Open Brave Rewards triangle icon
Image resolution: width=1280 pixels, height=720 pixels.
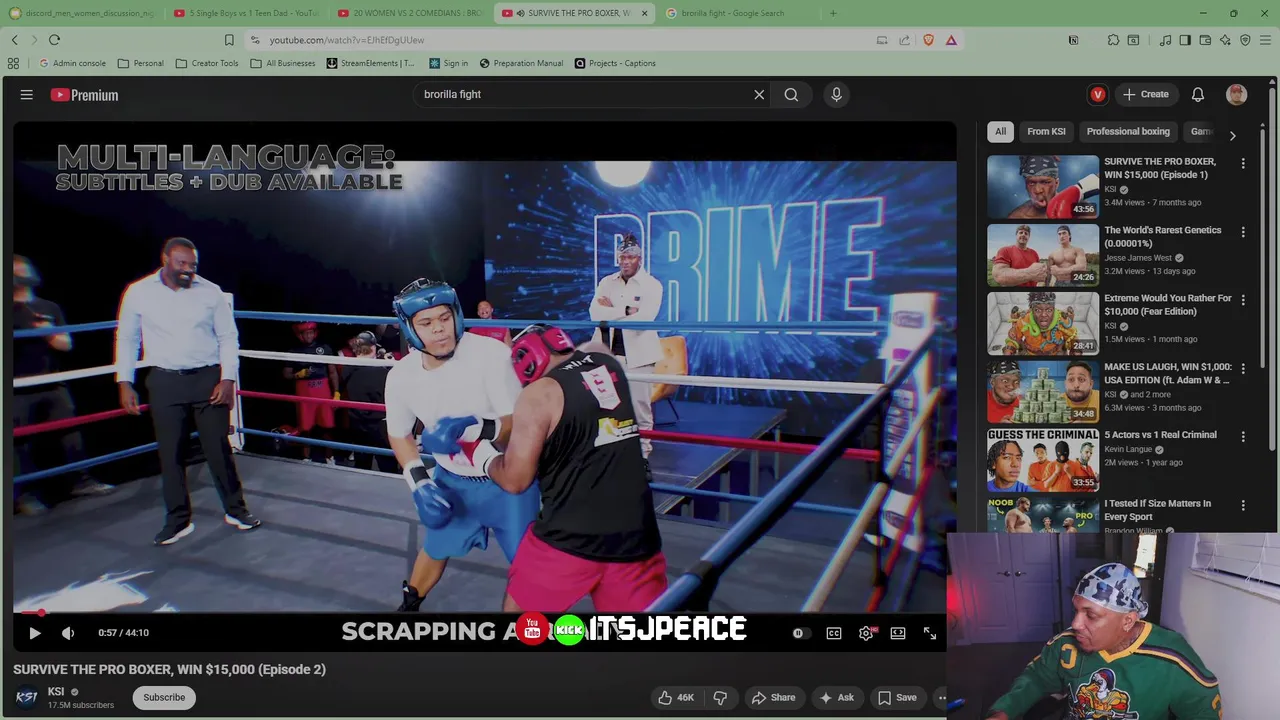(x=951, y=40)
